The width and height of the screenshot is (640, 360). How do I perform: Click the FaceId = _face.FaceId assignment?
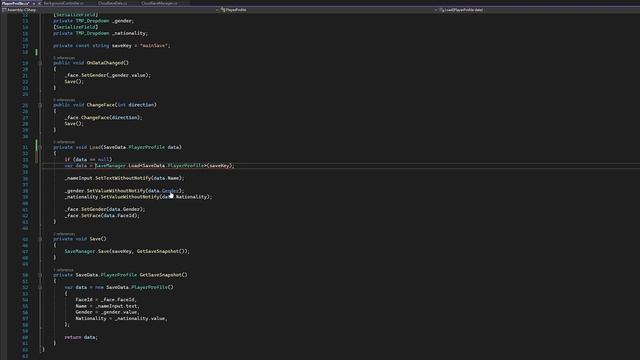coord(106,300)
